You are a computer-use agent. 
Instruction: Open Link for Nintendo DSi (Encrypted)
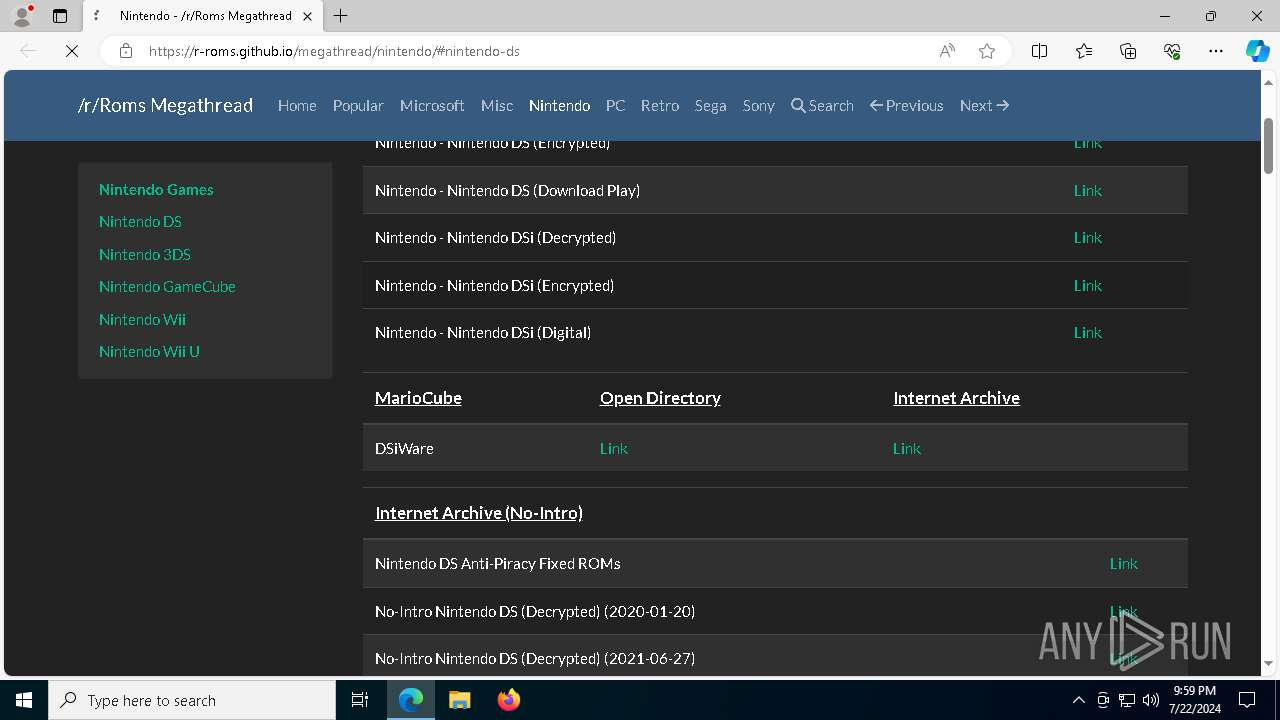pyautogui.click(x=1088, y=285)
